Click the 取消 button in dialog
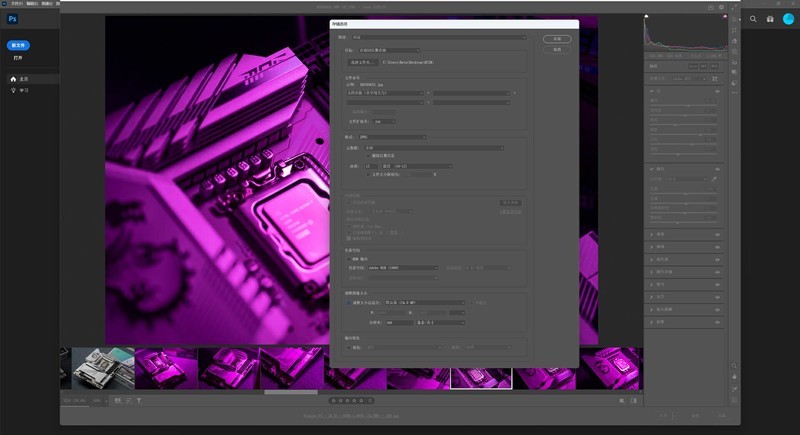 [557, 49]
